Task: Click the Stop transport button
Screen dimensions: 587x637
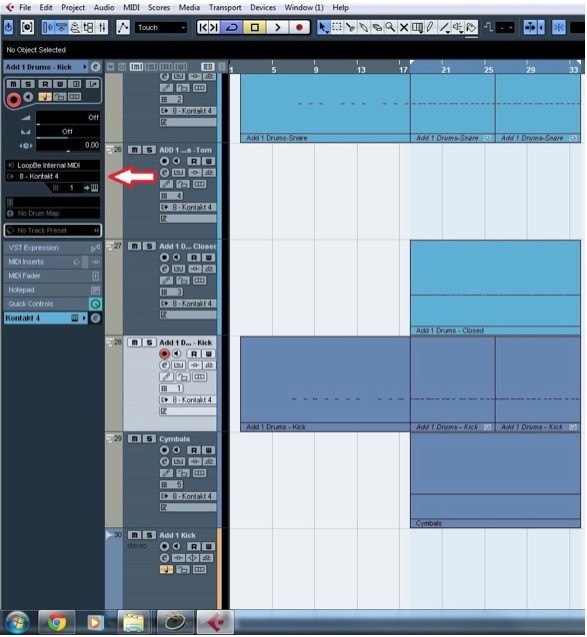Action: pyautogui.click(x=255, y=27)
